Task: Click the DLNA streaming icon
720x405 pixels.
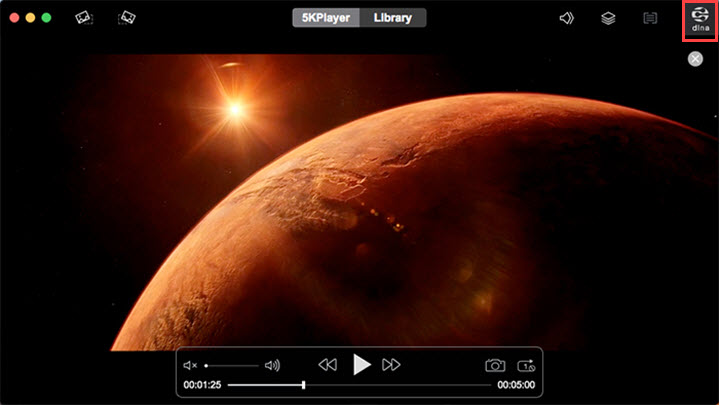Action: click(700, 20)
